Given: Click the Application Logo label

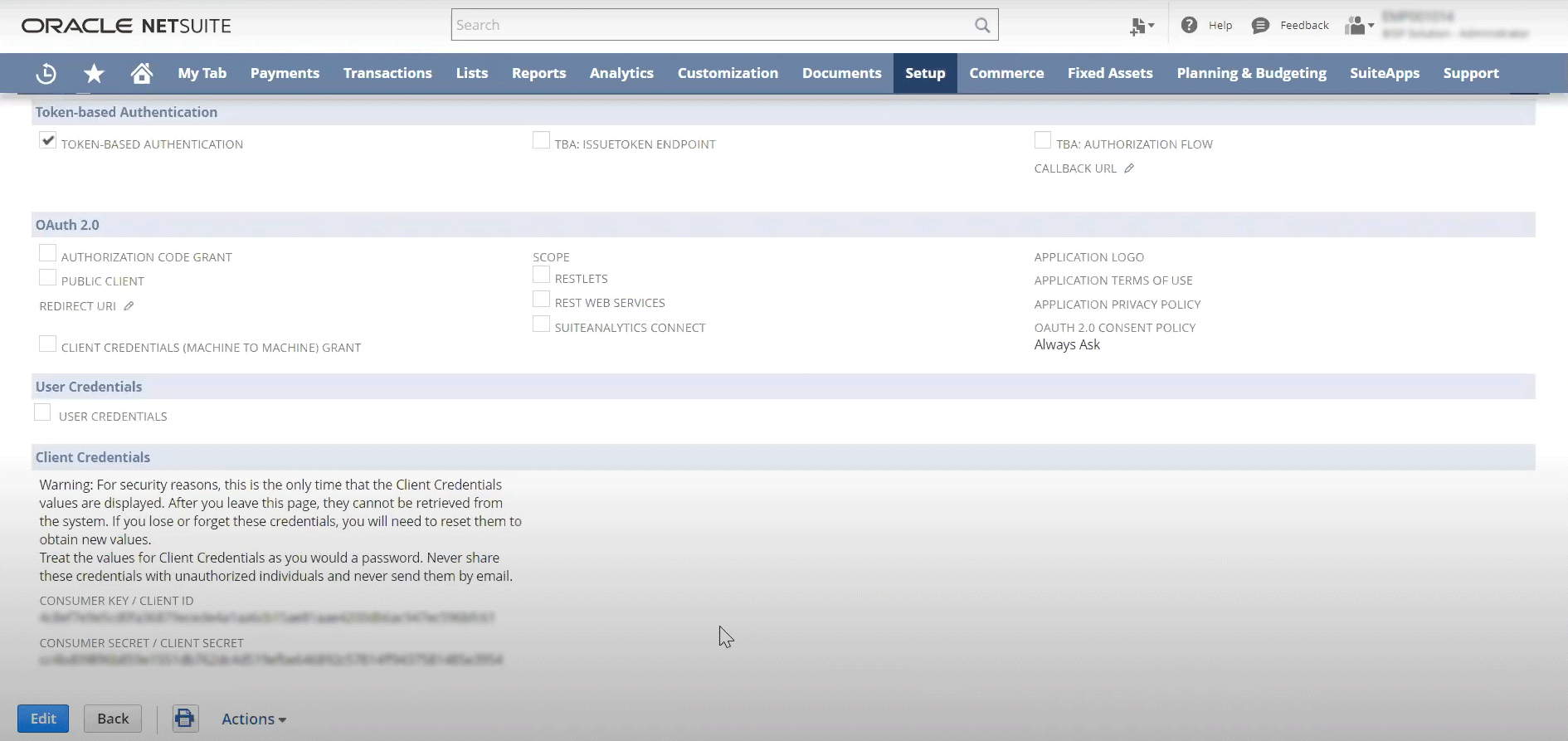Looking at the screenshot, I should pos(1088,257).
